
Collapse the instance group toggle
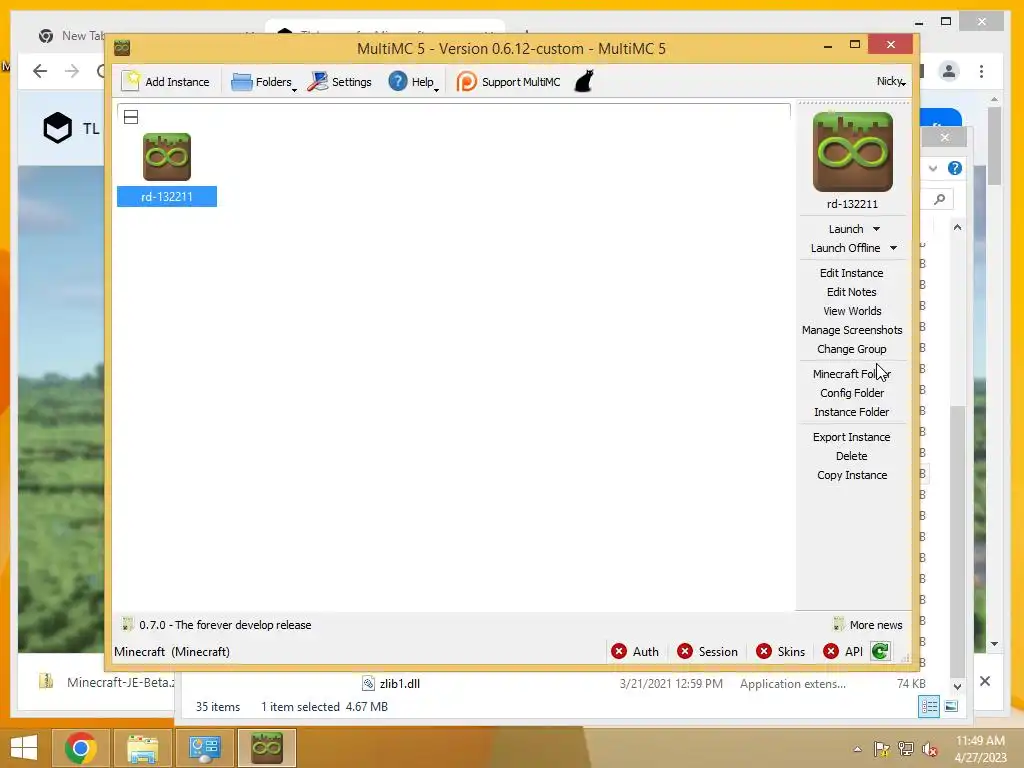point(131,117)
